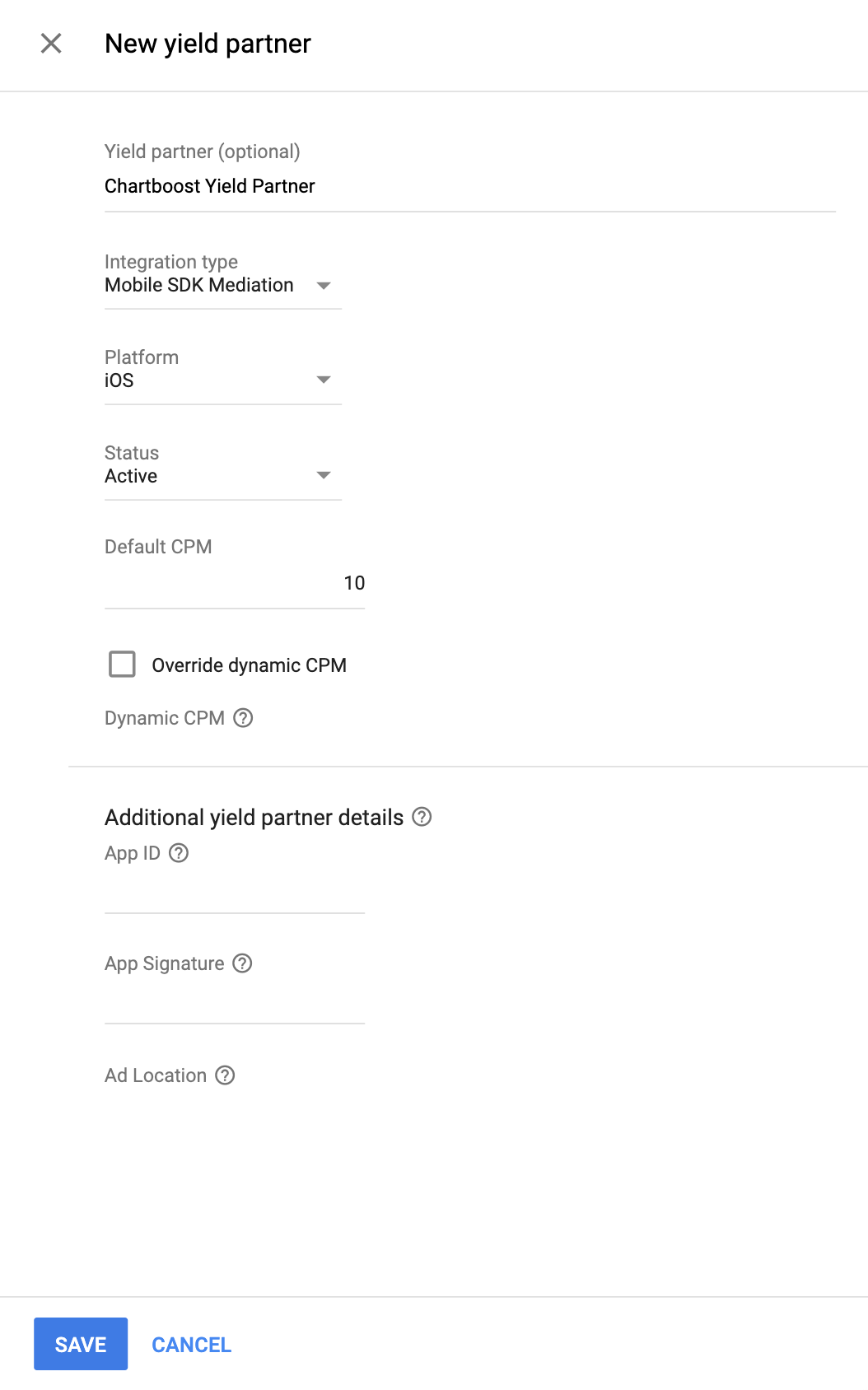The height and width of the screenshot is (1390, 868).
Task: View the App Signature help tooltip icon
Action: tap(242, 963)
